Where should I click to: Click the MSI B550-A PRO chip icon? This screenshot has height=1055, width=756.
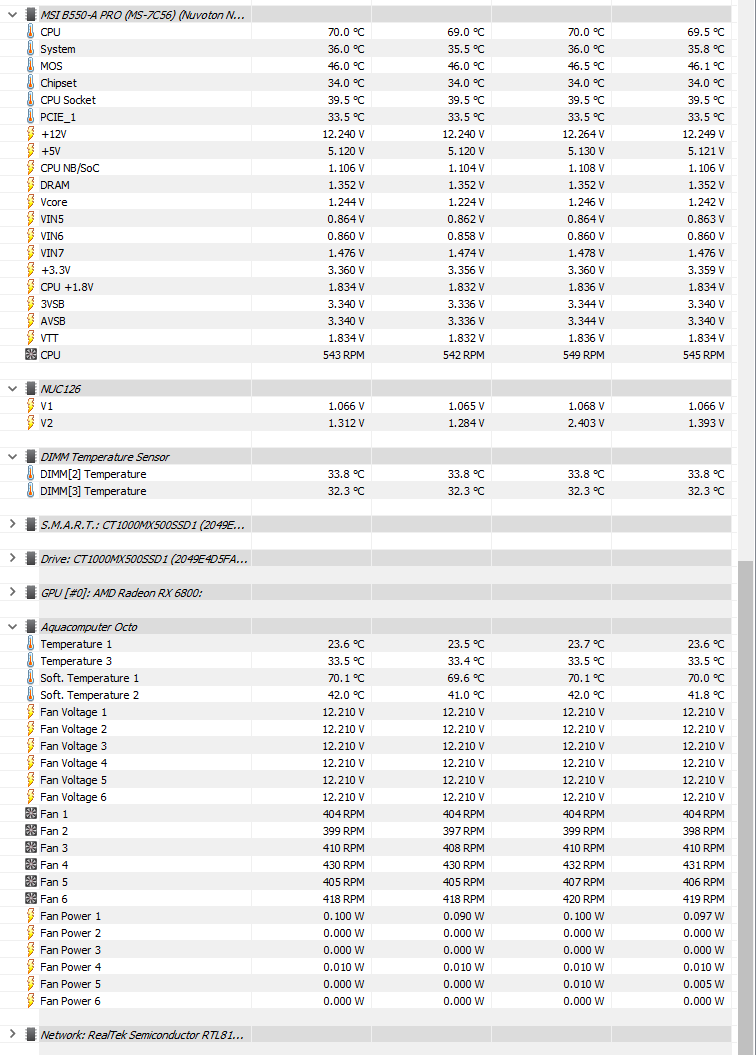(30, 15)
